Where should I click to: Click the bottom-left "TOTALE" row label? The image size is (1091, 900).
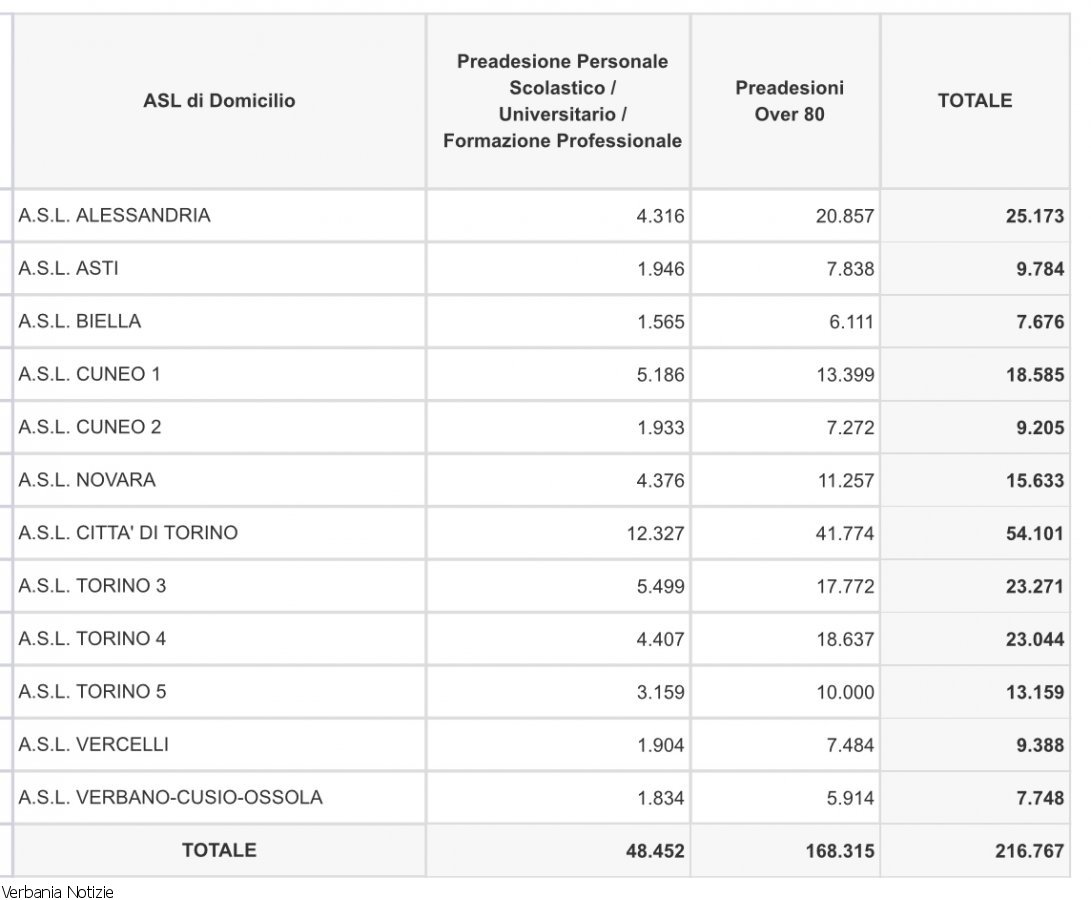219,850
